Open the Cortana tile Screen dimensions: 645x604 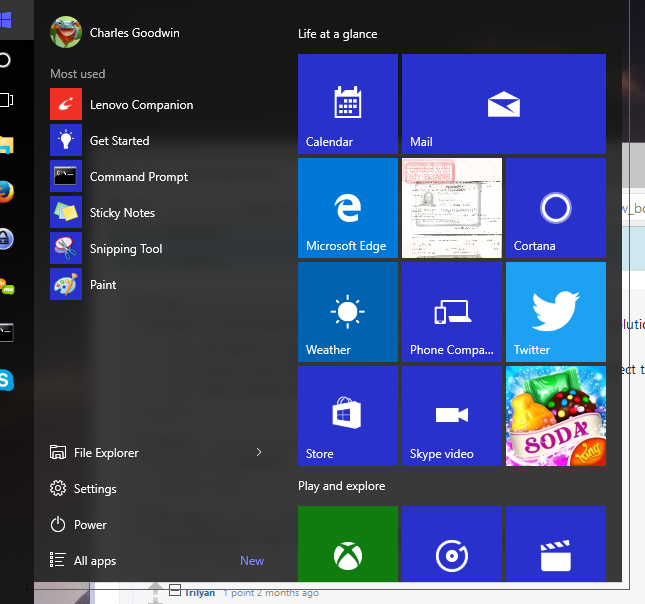click(x=556, y=208)
